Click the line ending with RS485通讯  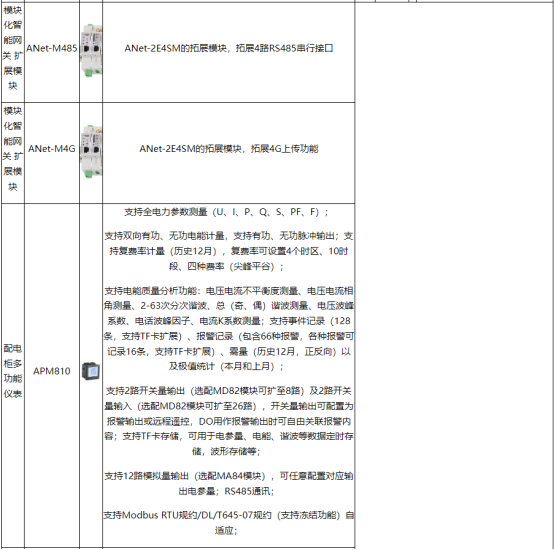(226, 491)
